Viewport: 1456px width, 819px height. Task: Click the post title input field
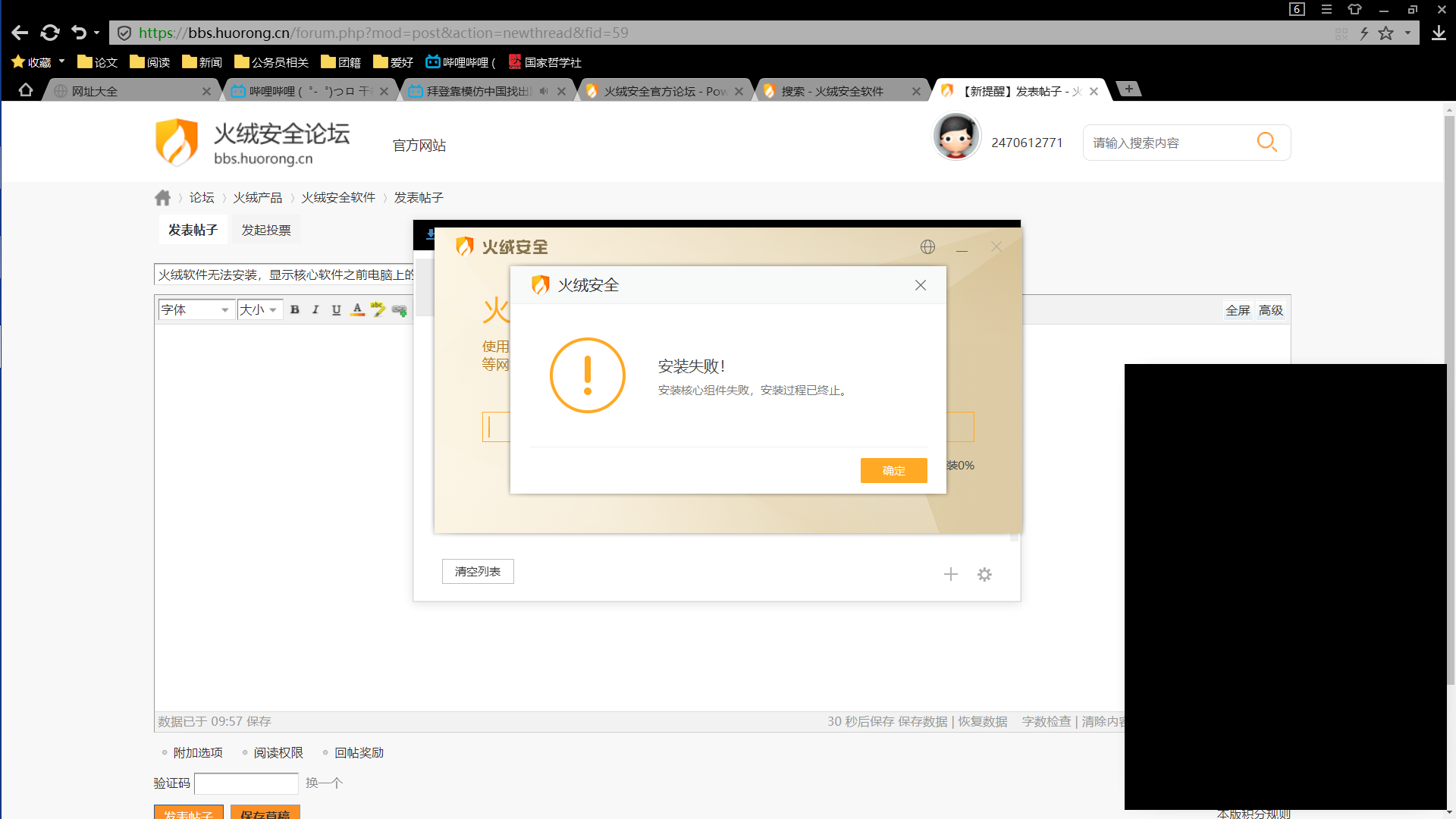tap(284, 275)
